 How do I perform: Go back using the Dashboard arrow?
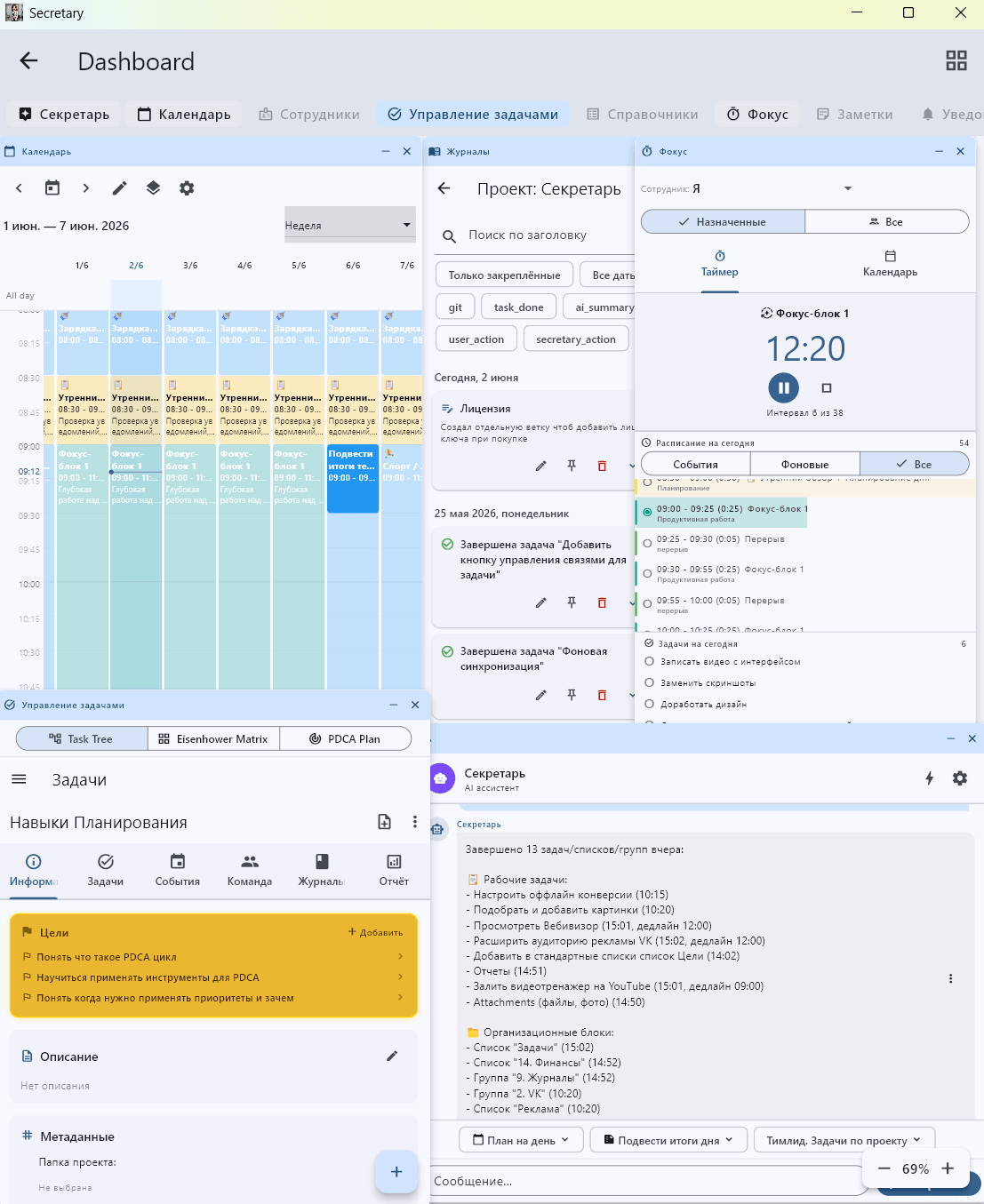point(29,60)
